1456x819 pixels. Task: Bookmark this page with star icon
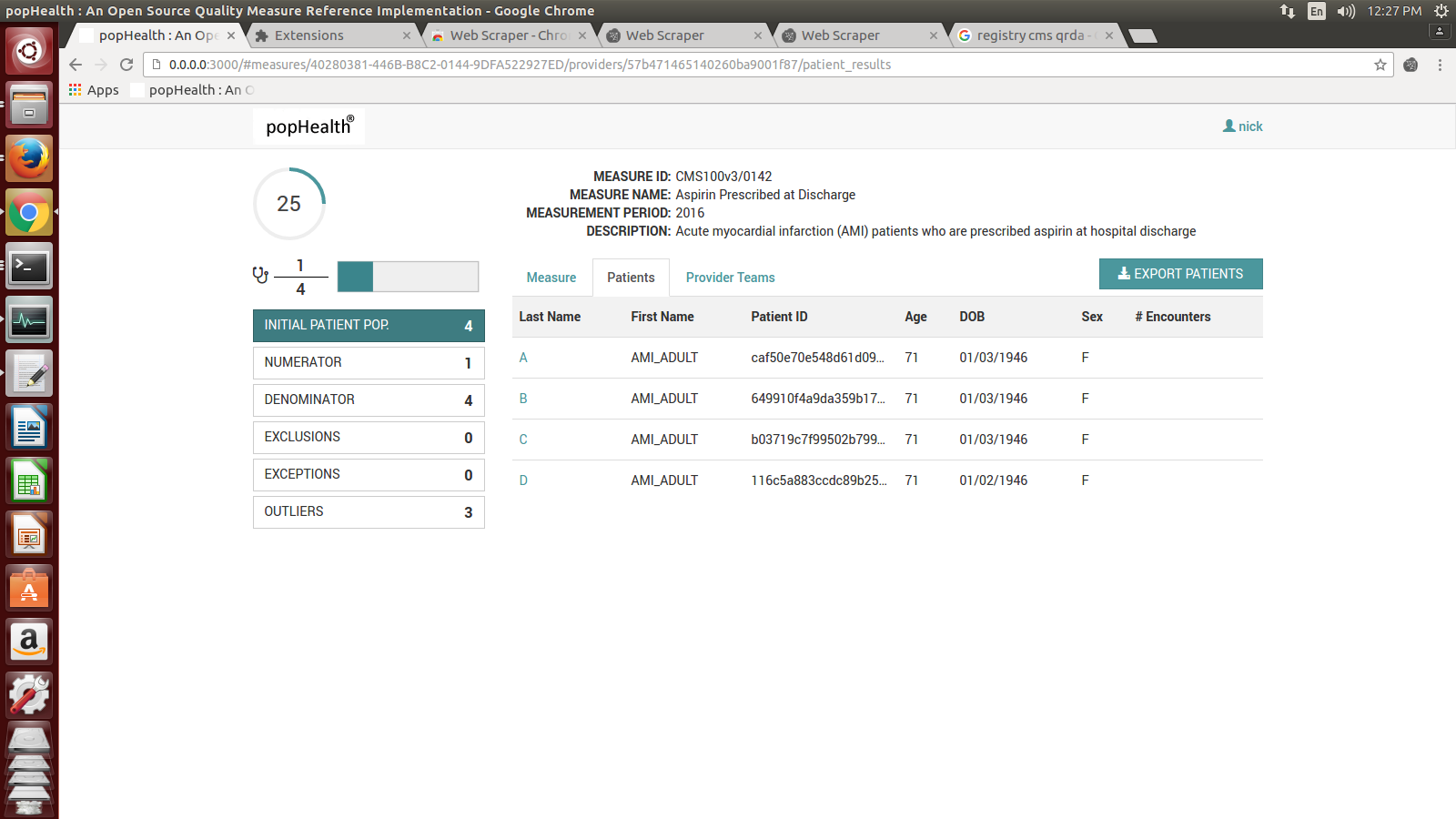[x=1380, y=65]
